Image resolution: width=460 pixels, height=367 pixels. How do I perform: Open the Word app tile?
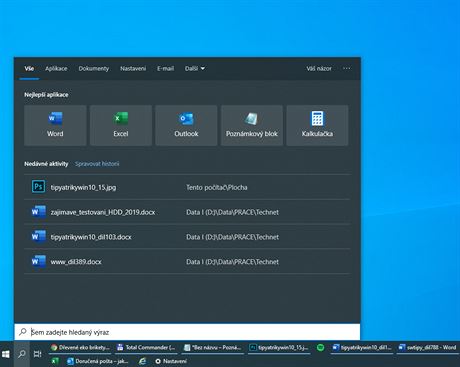(55, 126)
